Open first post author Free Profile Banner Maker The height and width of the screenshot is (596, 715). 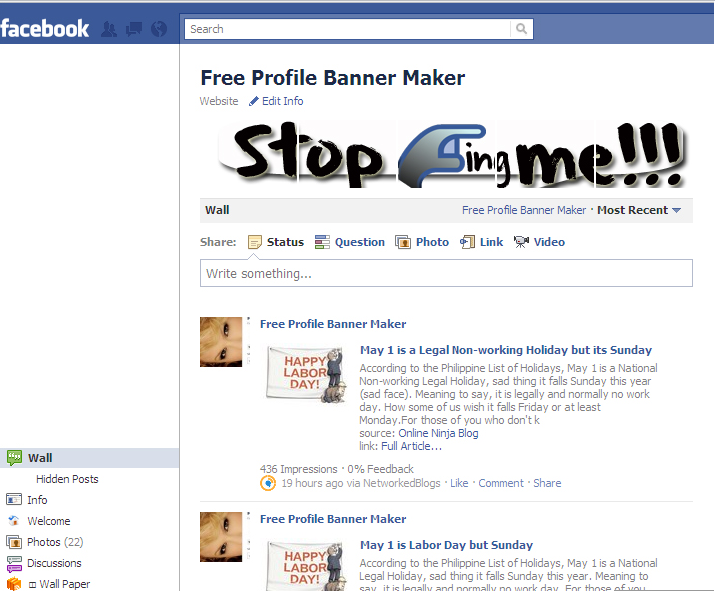coord(333,324)
